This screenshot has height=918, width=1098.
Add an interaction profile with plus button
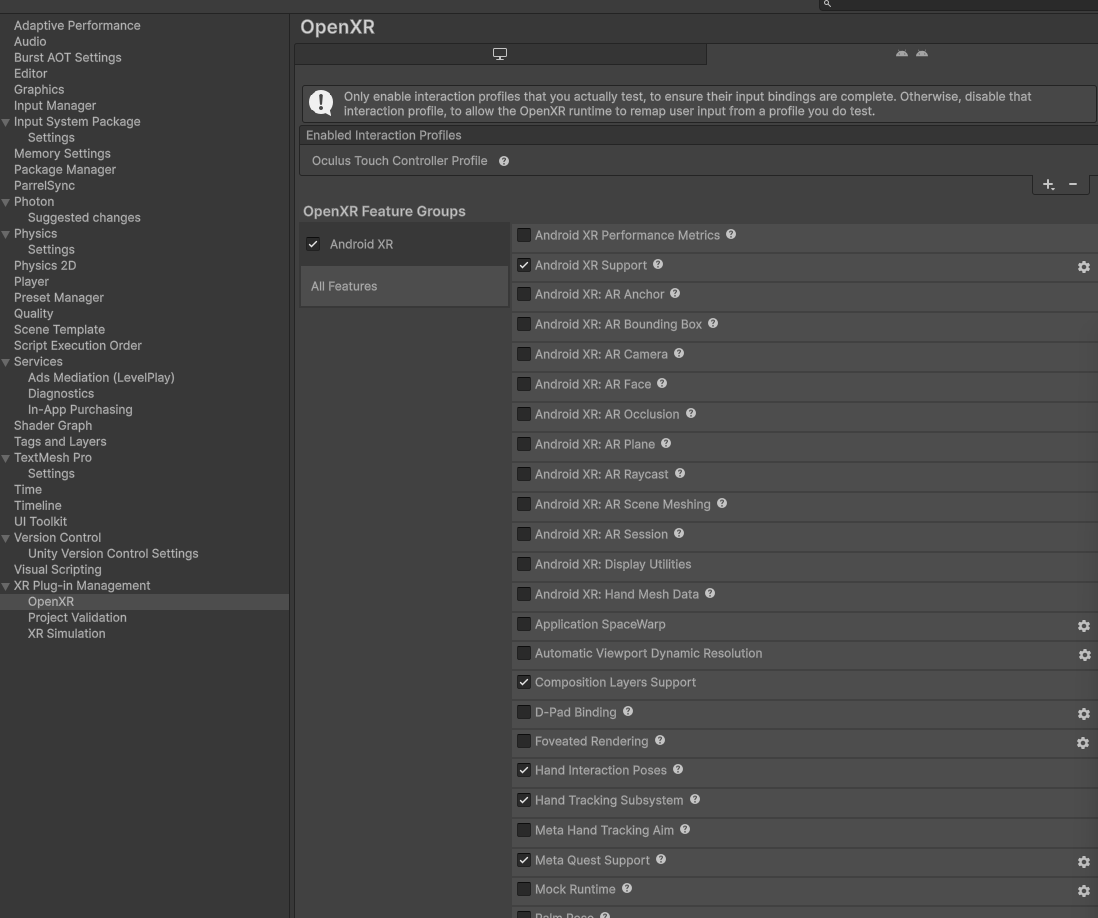(1048, 184)
